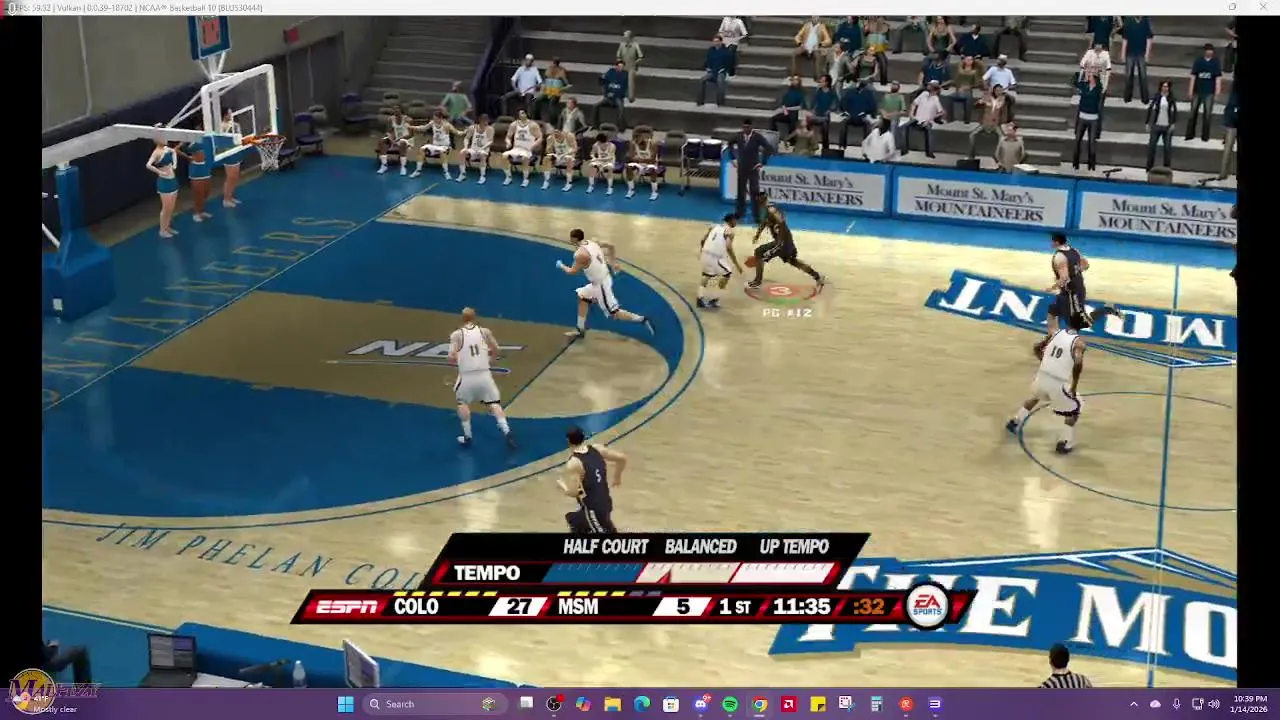This screenshot has height=720, width=1280.
Task: Click MSM score of 5
Action: pos(682,607)
